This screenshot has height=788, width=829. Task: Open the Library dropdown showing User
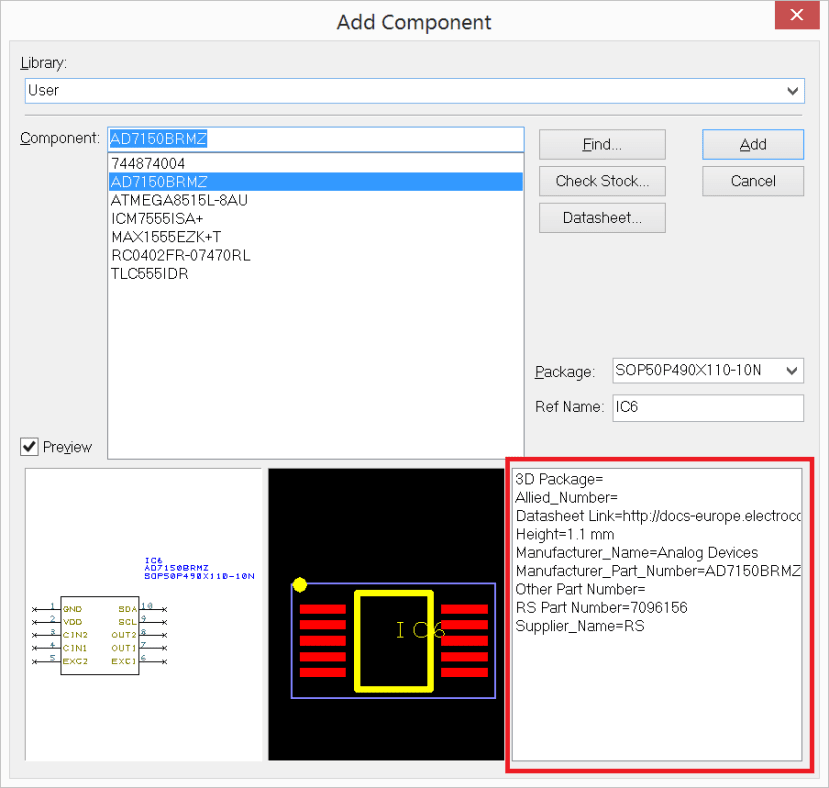pyautogui.click(x=414, y=91)
